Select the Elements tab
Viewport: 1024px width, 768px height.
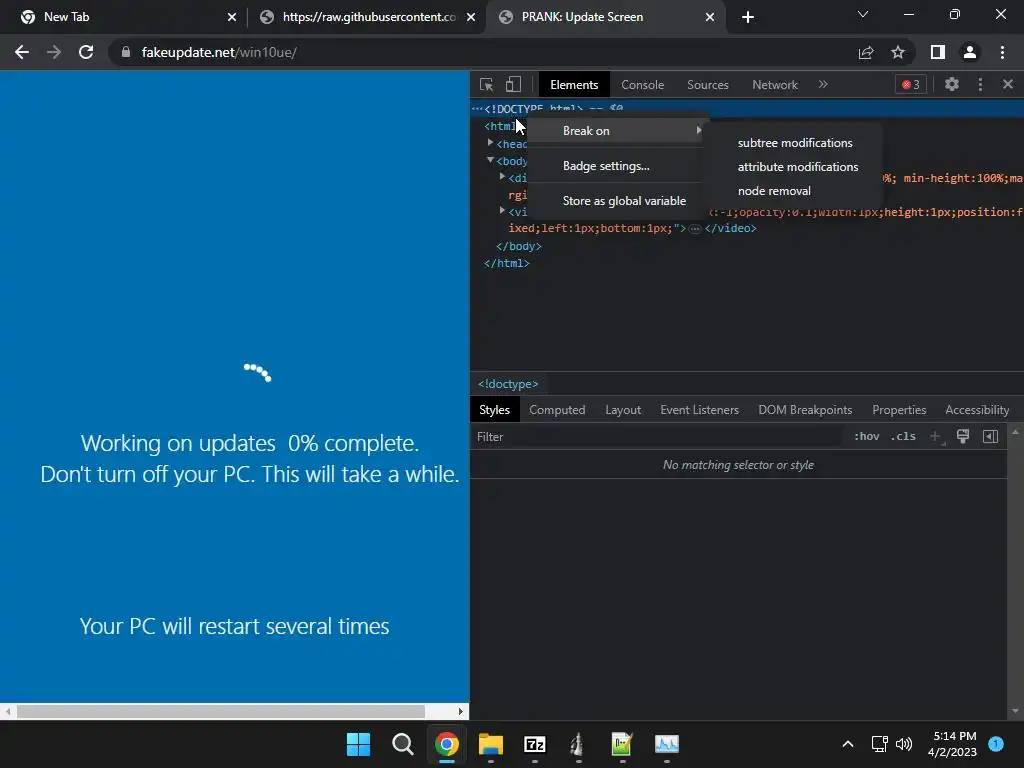point(574,84)
